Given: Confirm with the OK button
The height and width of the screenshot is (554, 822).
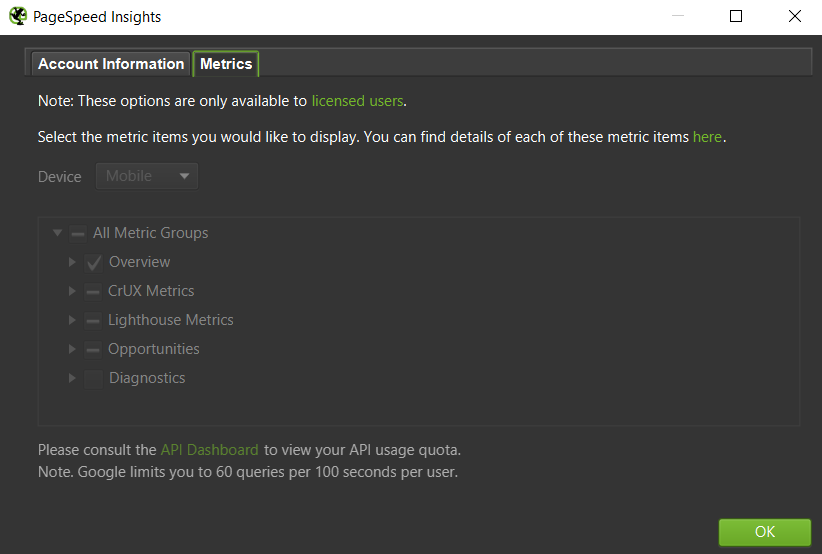Looking at the screenshot, I should click(764, 531).
